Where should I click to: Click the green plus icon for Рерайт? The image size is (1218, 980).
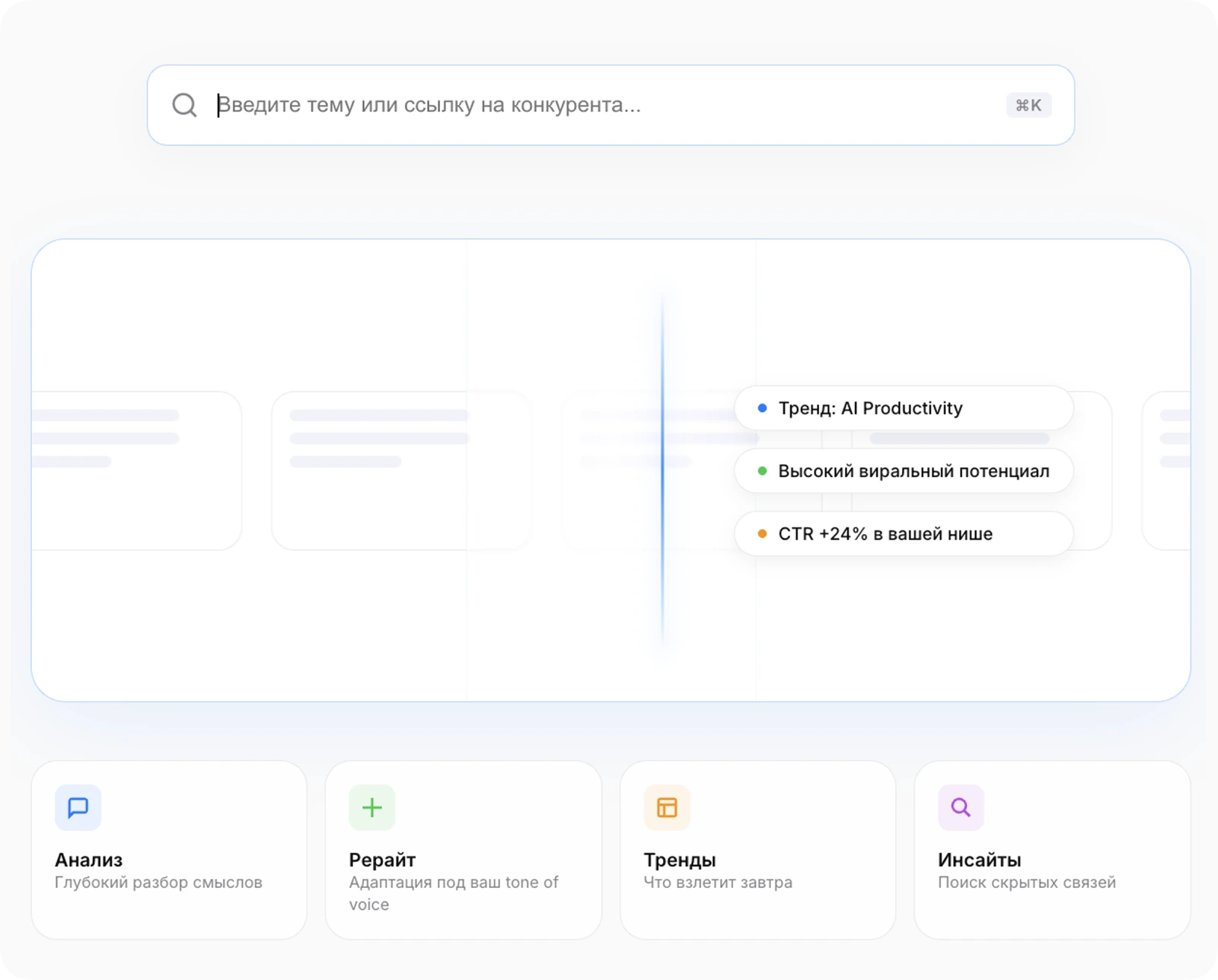click(372, 807)
